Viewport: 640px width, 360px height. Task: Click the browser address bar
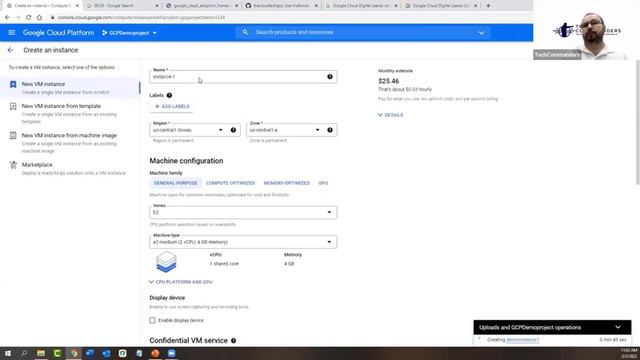click(286, 18)
